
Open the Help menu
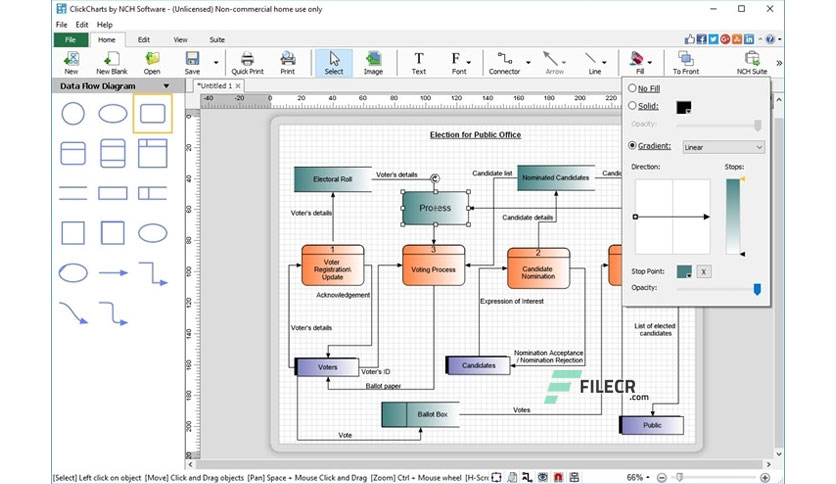click(104, 25)
